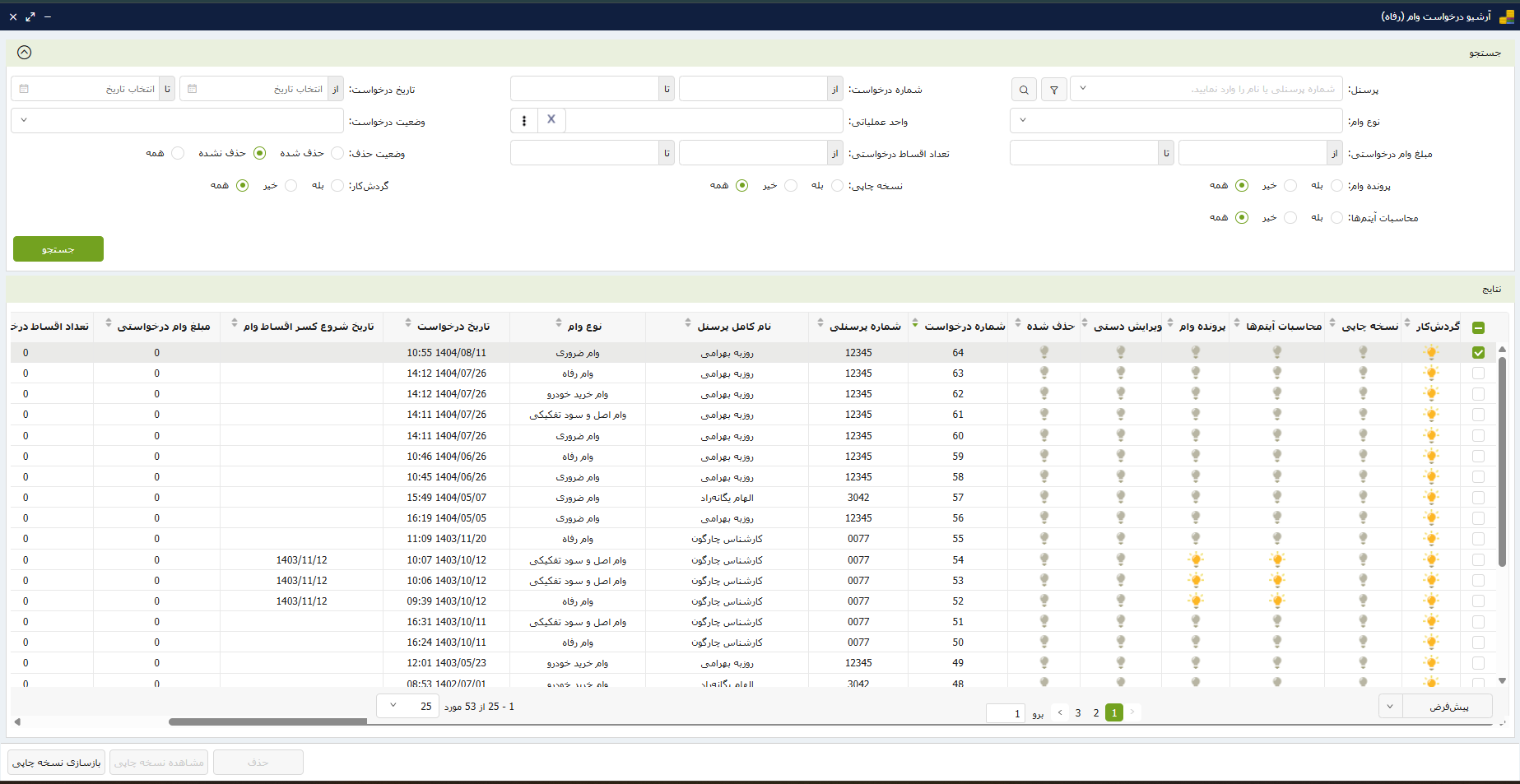
Task: Click the بازسازی نسخه چاپی button
Action: pos(57,763)
